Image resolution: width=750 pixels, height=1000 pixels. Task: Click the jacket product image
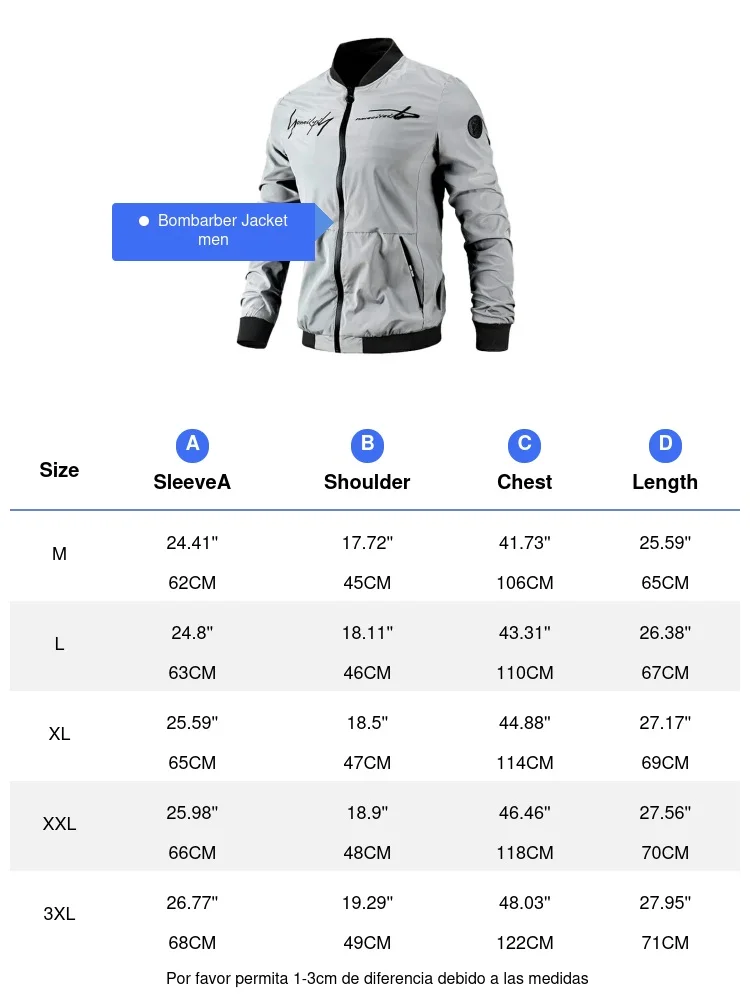pos(376,195)
